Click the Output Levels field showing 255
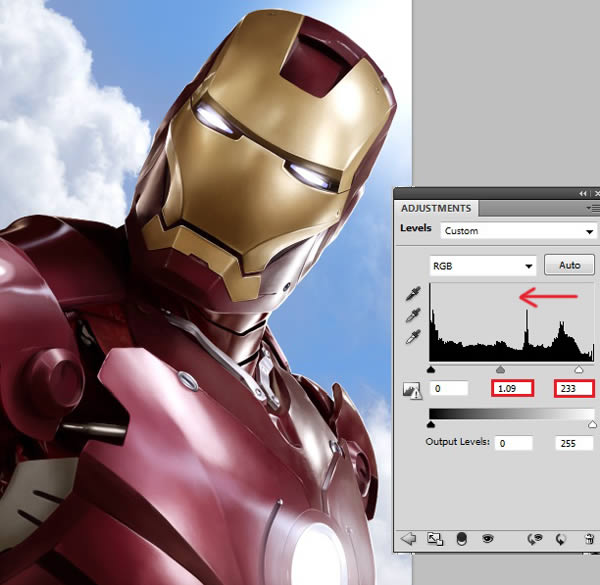 [574, 443]
